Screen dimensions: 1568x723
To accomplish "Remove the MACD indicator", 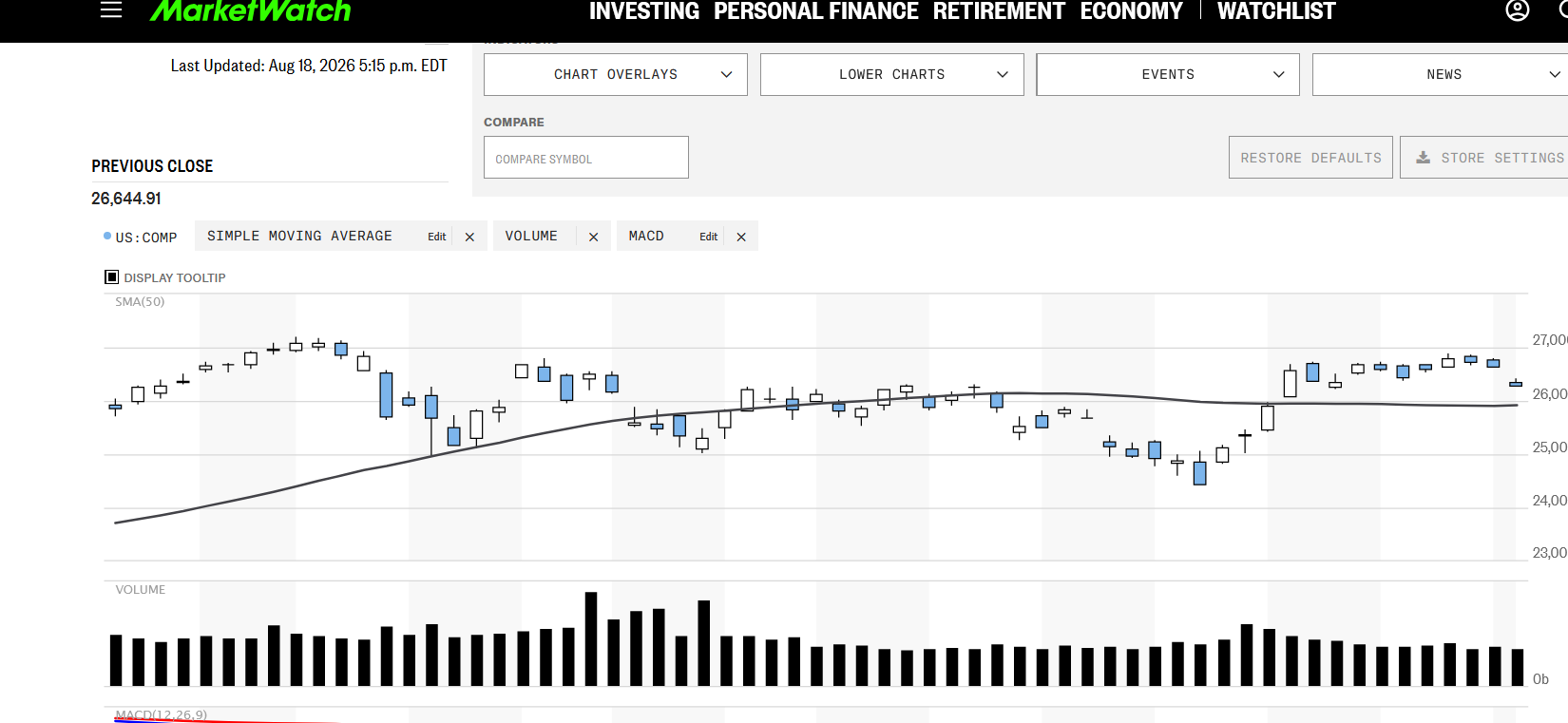I will tap(741, 237).
